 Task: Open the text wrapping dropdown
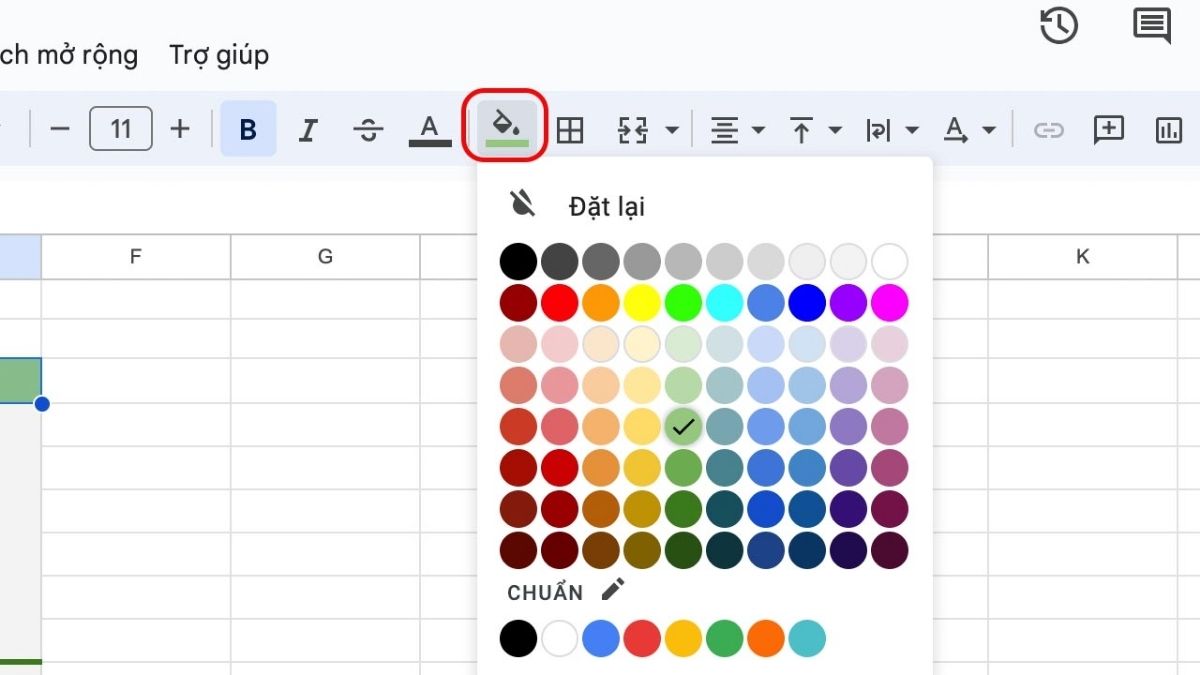click(x=889, y=128)
